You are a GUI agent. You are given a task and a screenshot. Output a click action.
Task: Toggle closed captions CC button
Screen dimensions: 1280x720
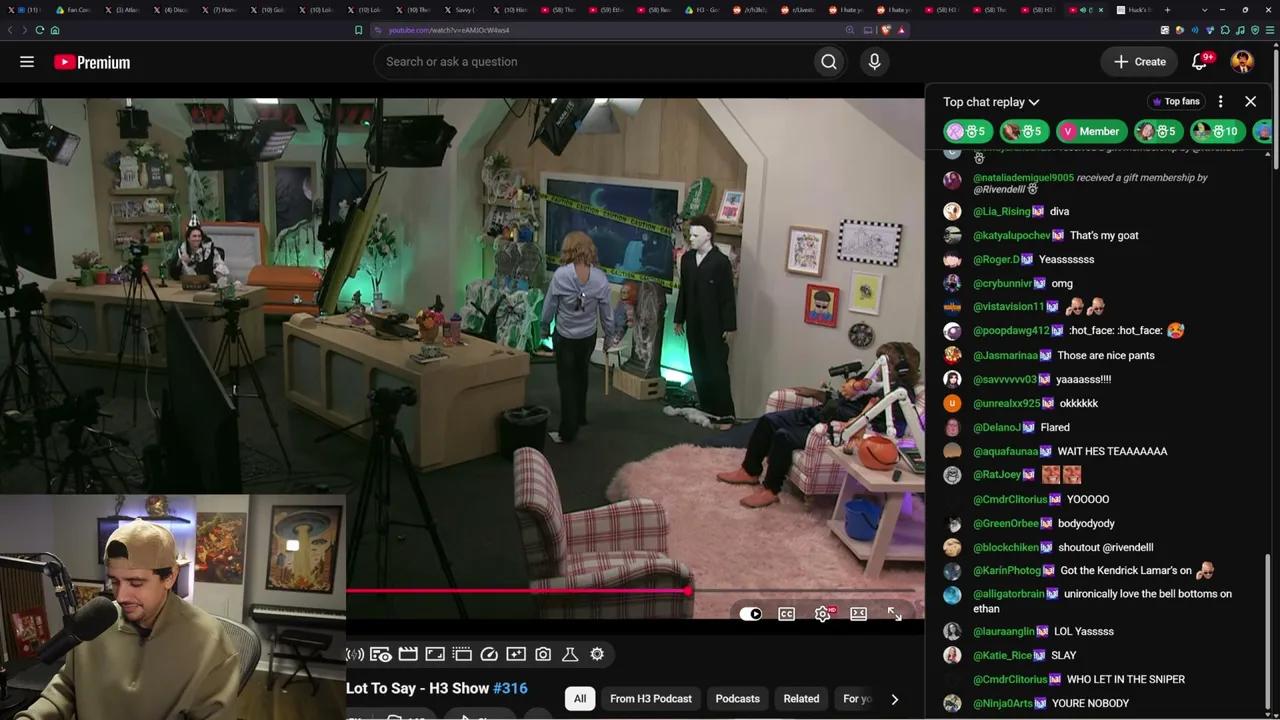pyautogui.click(x=787, y=614)
